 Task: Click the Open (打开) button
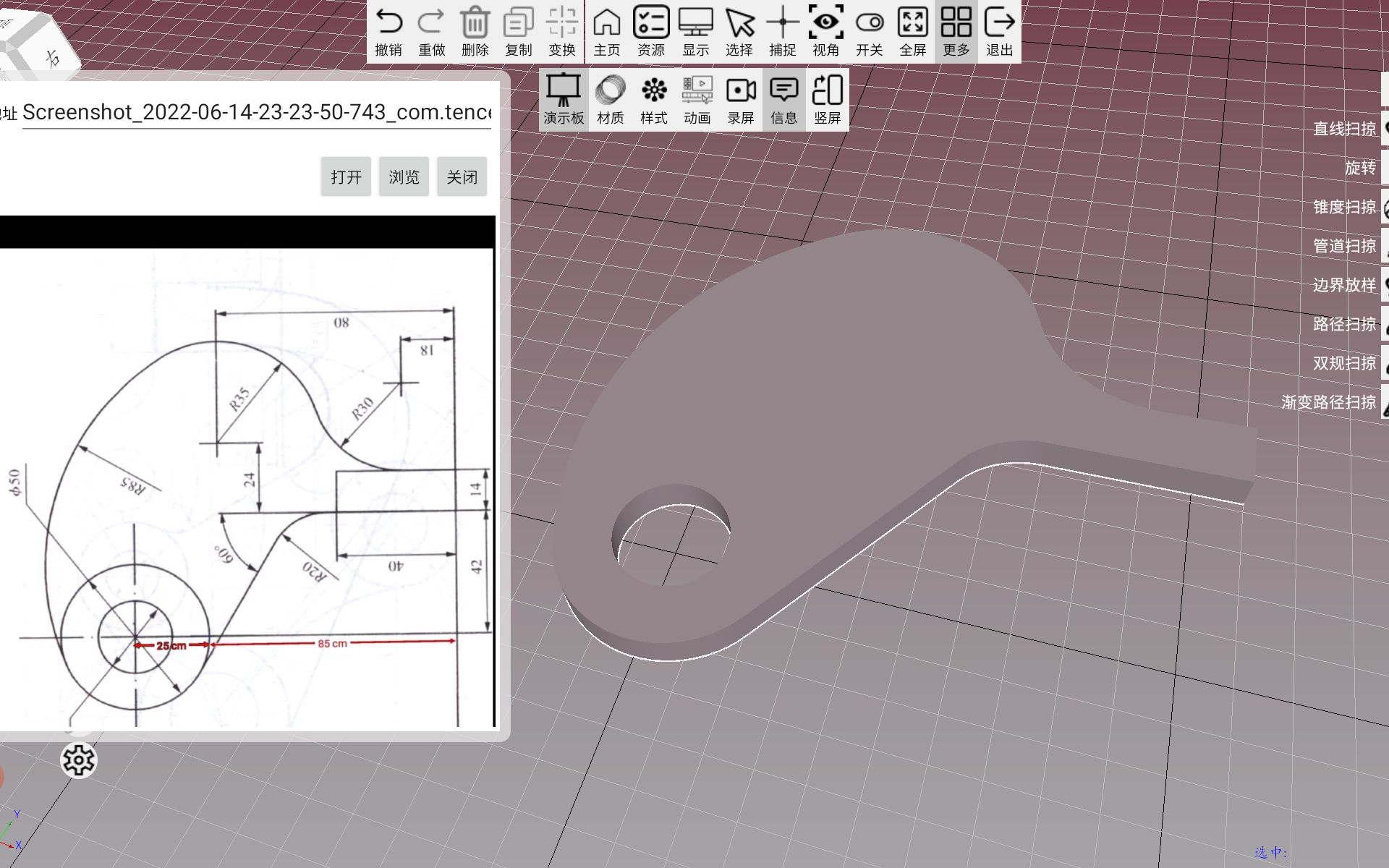[x=346, y=177]
